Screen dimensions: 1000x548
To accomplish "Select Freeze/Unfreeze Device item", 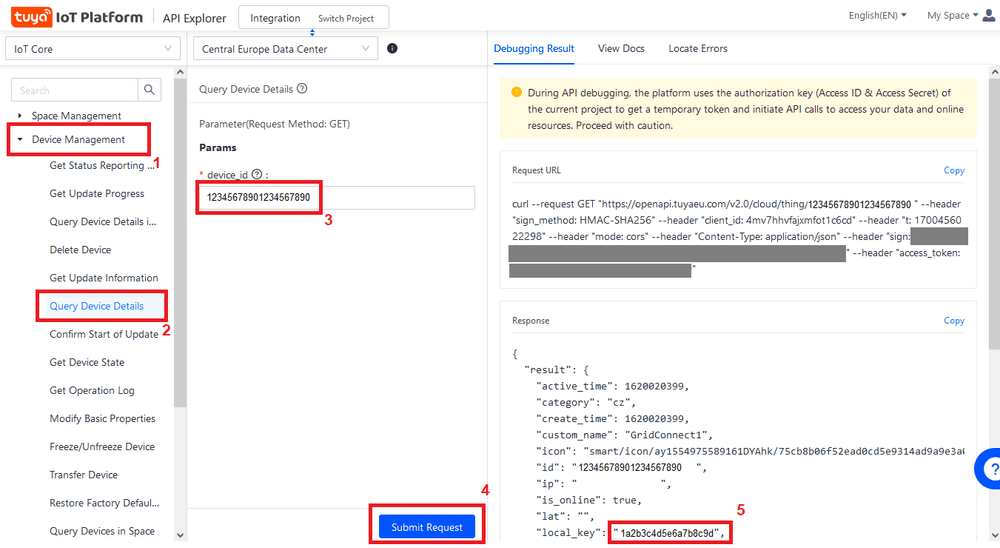I will point(102,446).
